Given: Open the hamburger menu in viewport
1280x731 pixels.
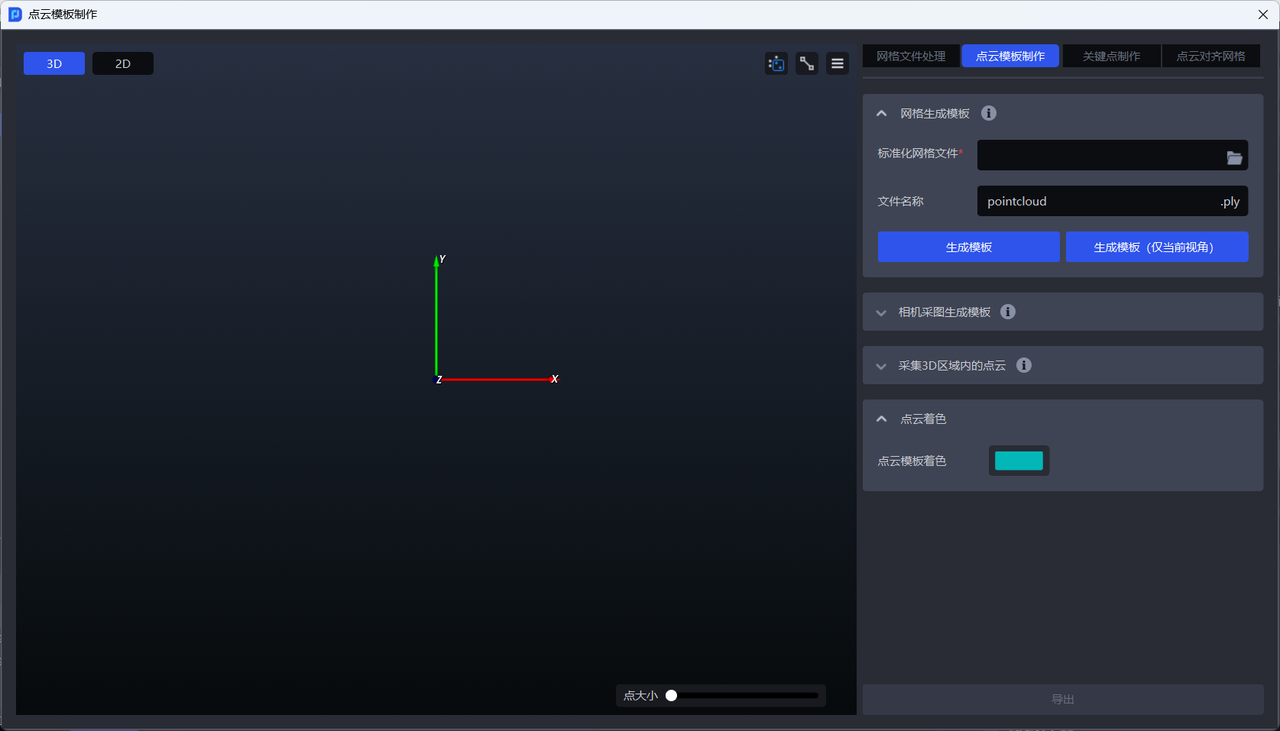Looking at the screenshot, I should 838,64.
